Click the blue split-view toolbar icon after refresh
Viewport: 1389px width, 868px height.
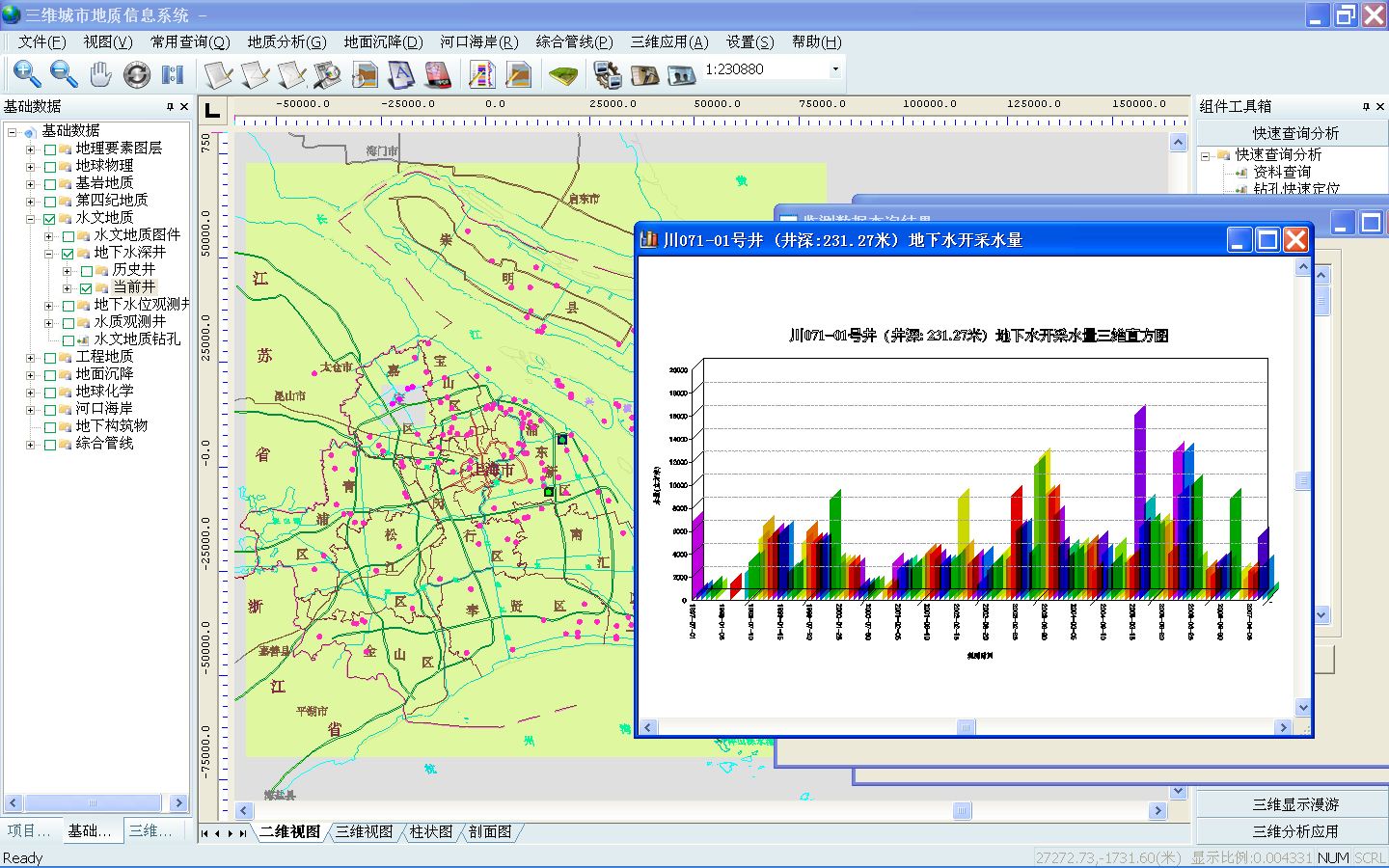pos(173,74)
